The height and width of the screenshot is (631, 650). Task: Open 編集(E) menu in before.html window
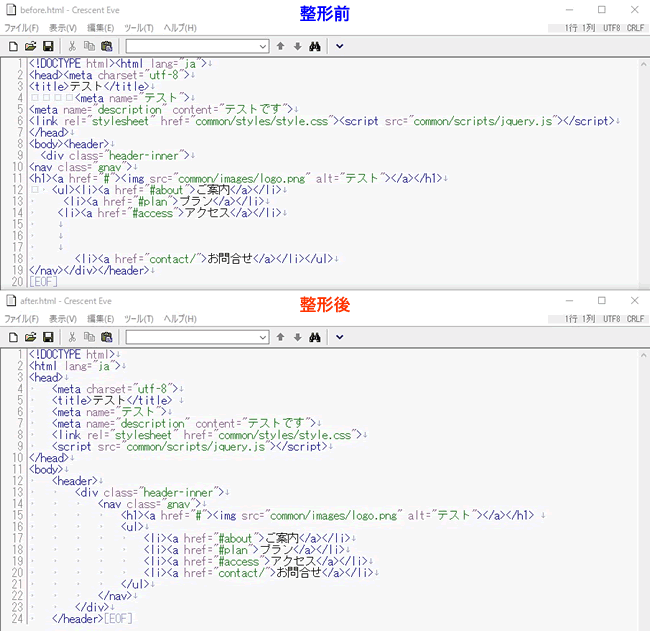point(100,28)
